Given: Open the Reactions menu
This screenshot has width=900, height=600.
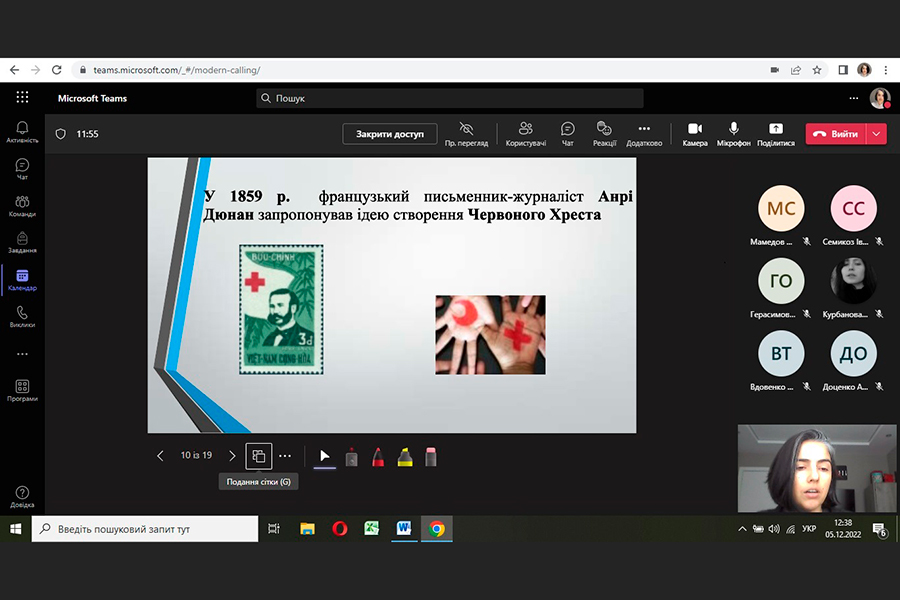Looking at the screenshot, I should (x=604, y=133).
